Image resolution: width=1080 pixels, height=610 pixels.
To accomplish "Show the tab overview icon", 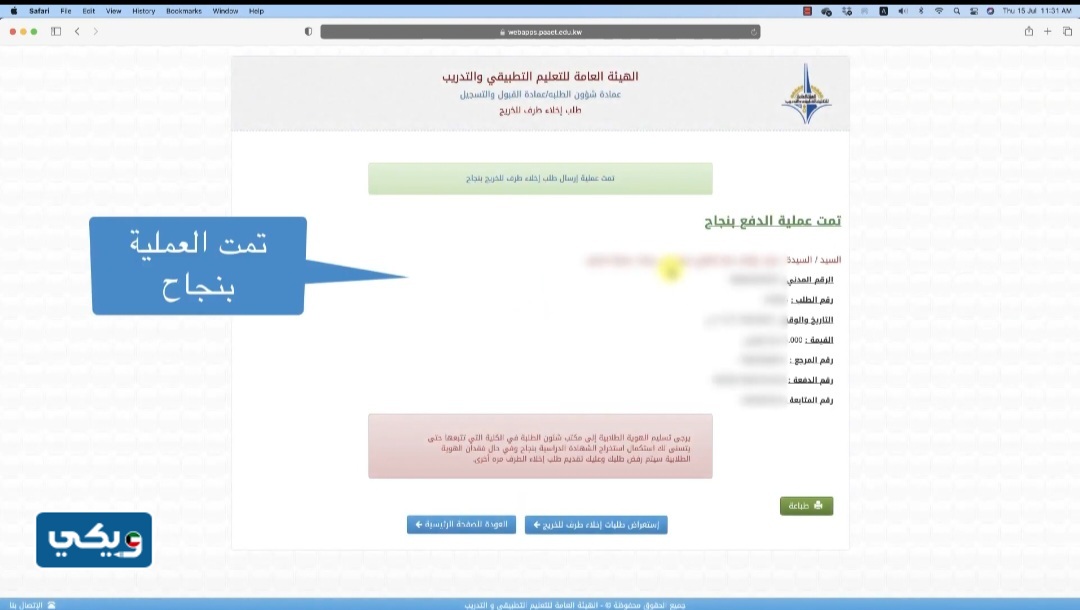I will point(1067,32).
